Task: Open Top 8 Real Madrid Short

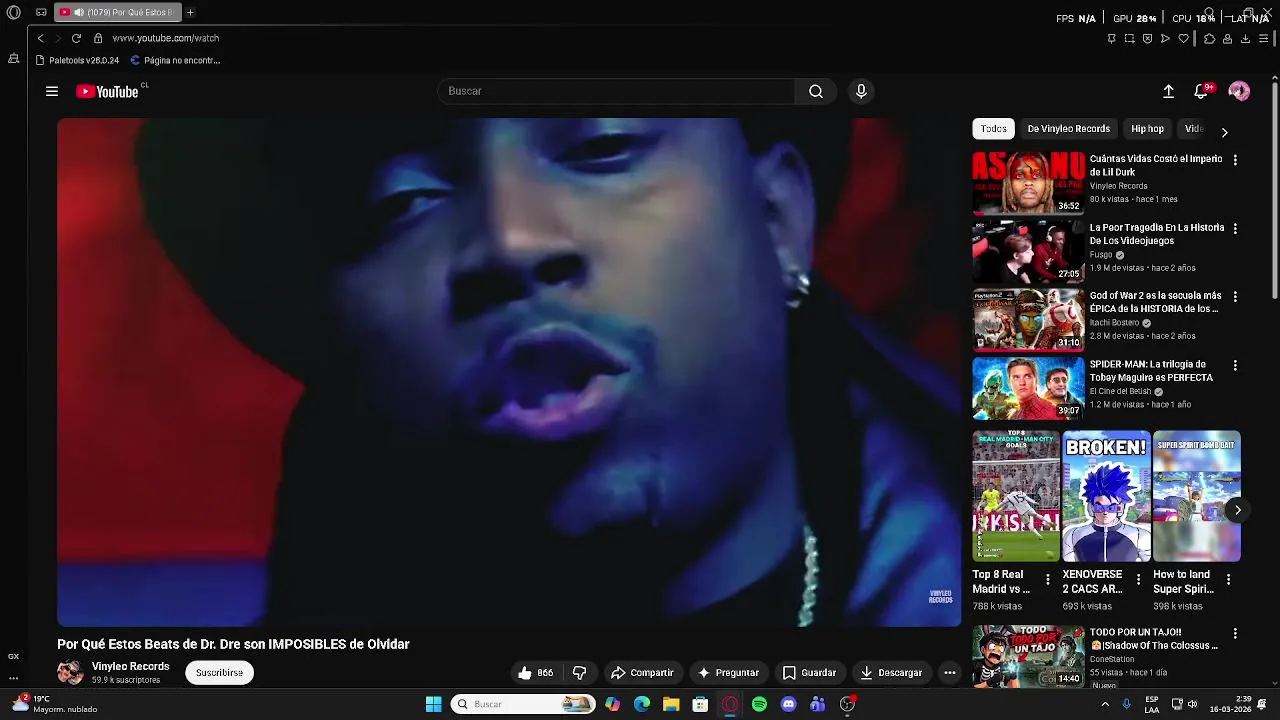Action: (x=1016, y=496)
